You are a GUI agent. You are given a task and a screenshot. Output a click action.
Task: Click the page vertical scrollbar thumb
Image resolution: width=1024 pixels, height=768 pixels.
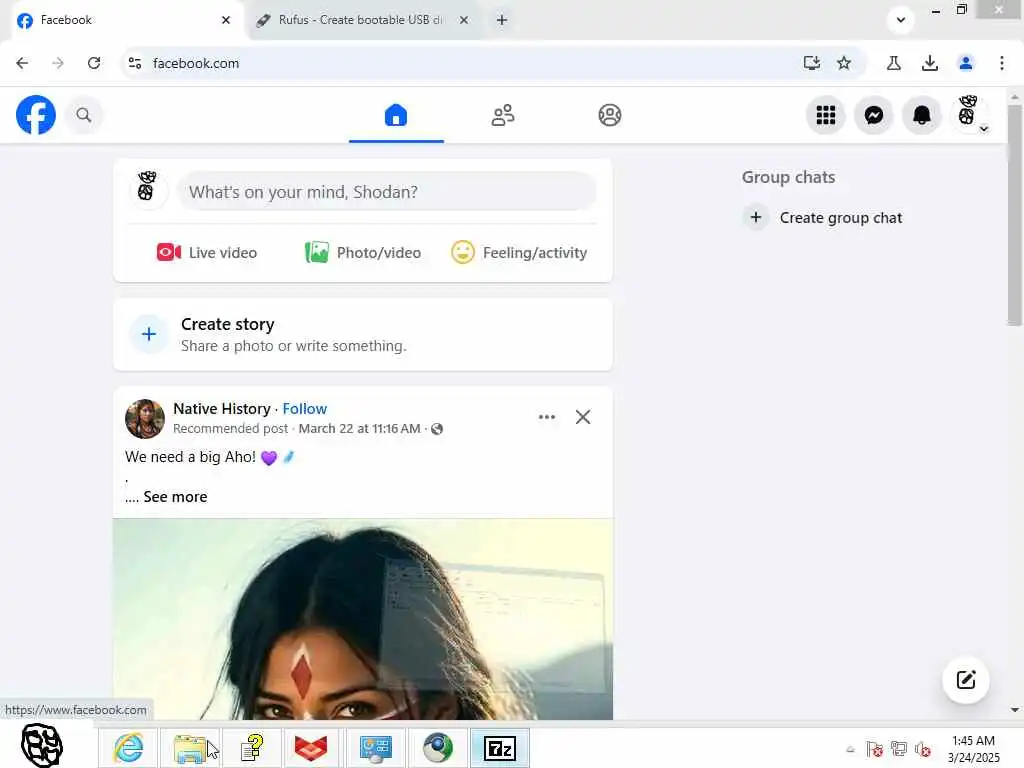point(1014,216)
